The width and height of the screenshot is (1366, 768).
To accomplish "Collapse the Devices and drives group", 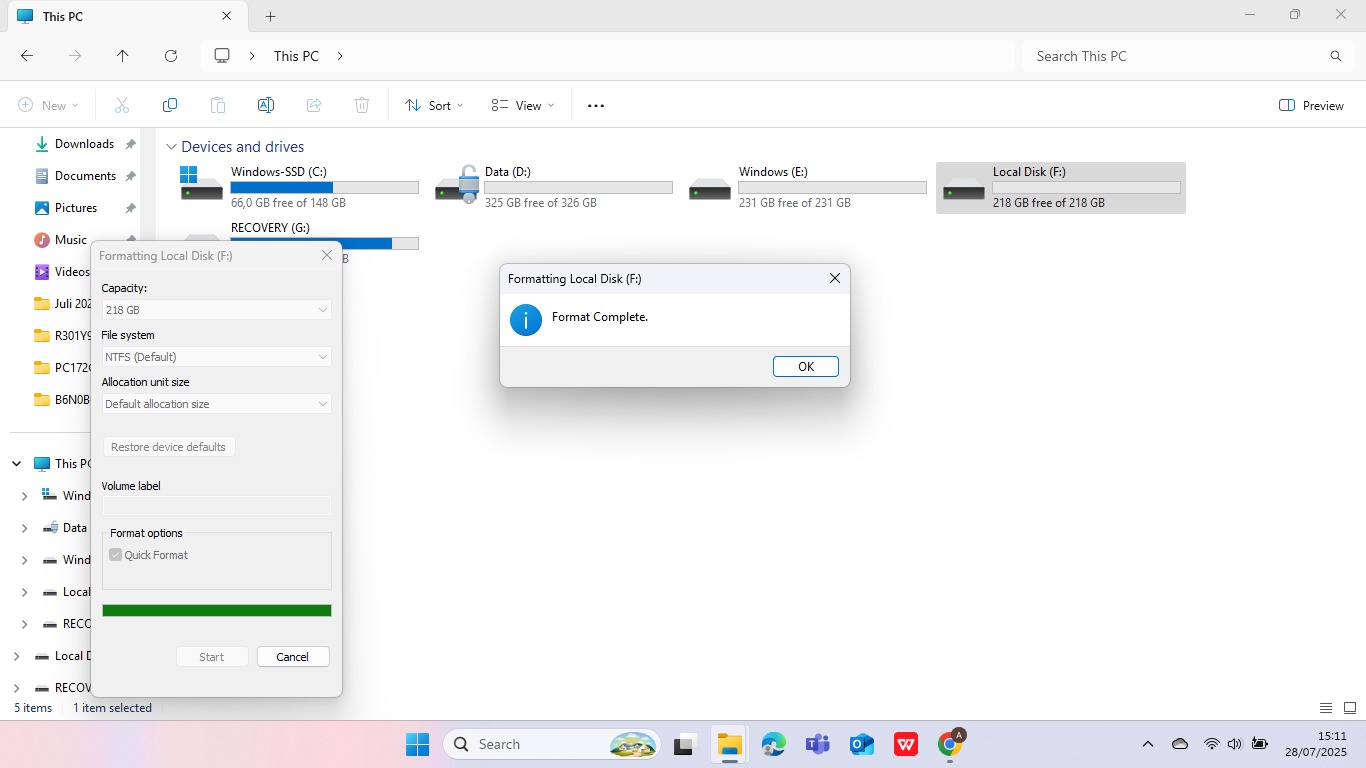I will pos(171,147).
